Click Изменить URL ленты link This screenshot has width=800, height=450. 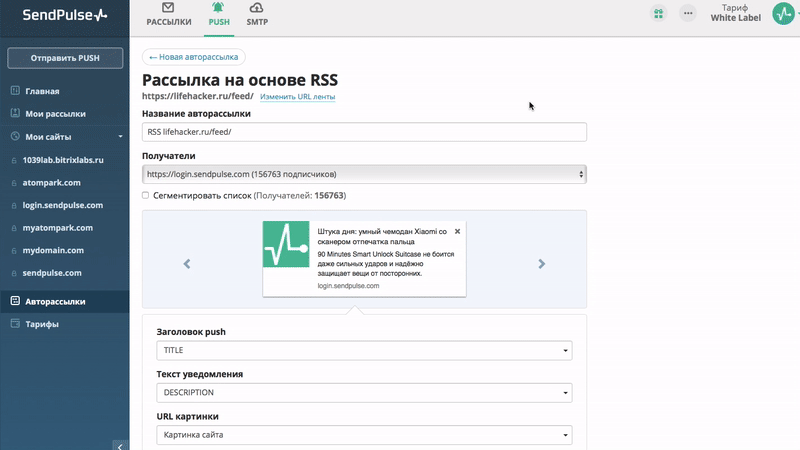(x=297, y=97)
